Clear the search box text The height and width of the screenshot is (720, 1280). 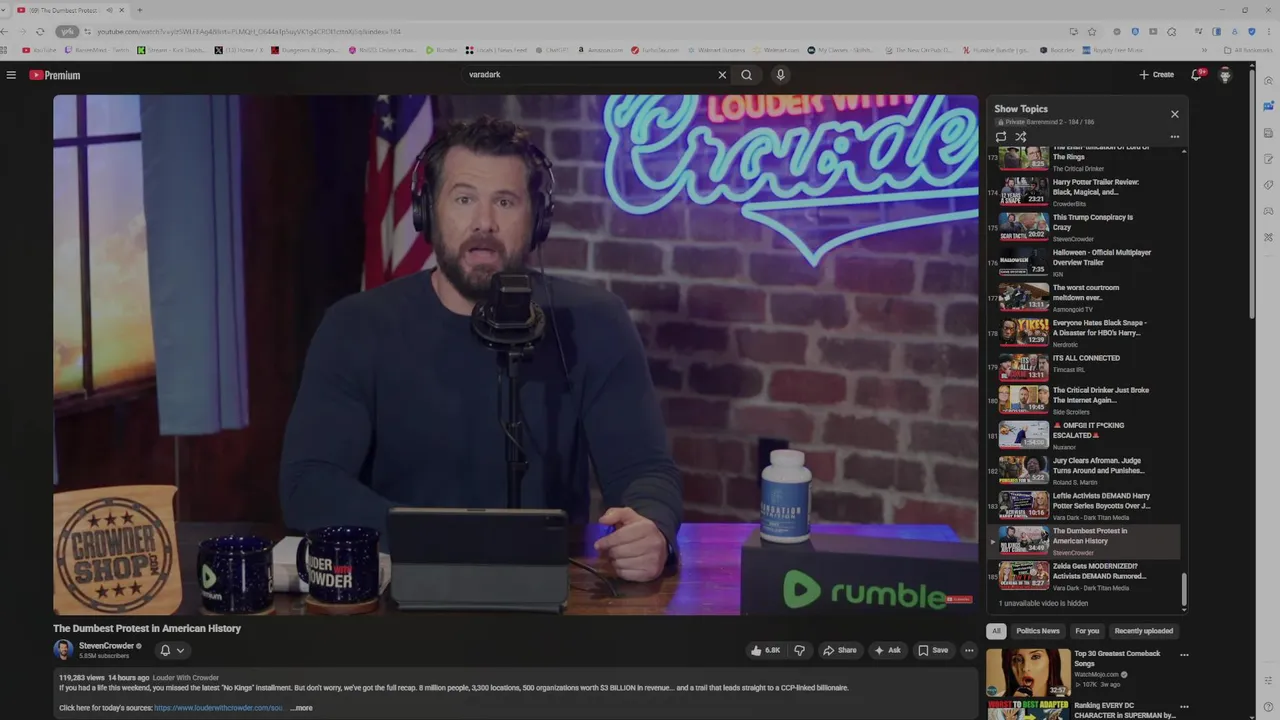[722, 75]
